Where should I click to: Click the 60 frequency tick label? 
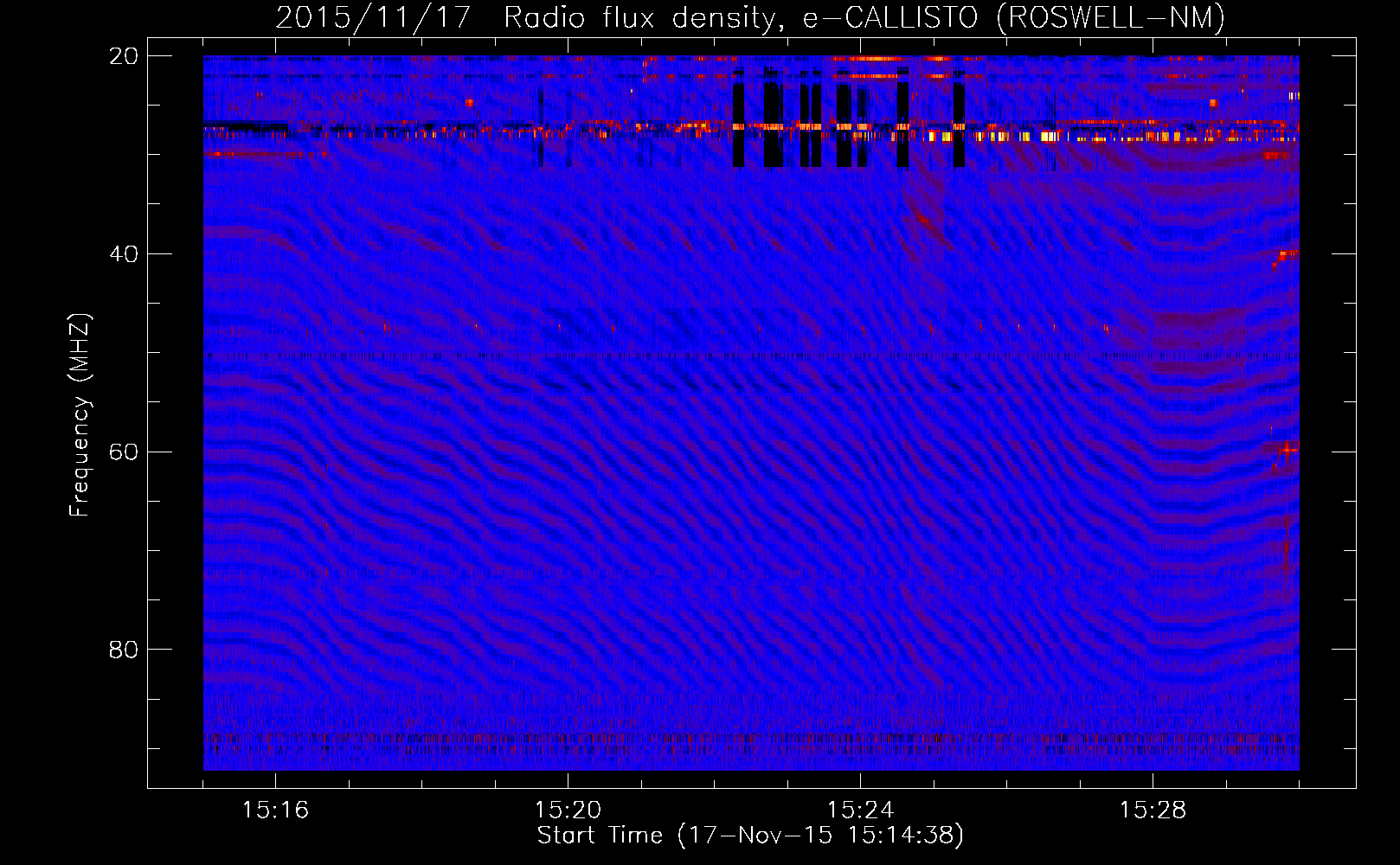[x=124, y=452]
